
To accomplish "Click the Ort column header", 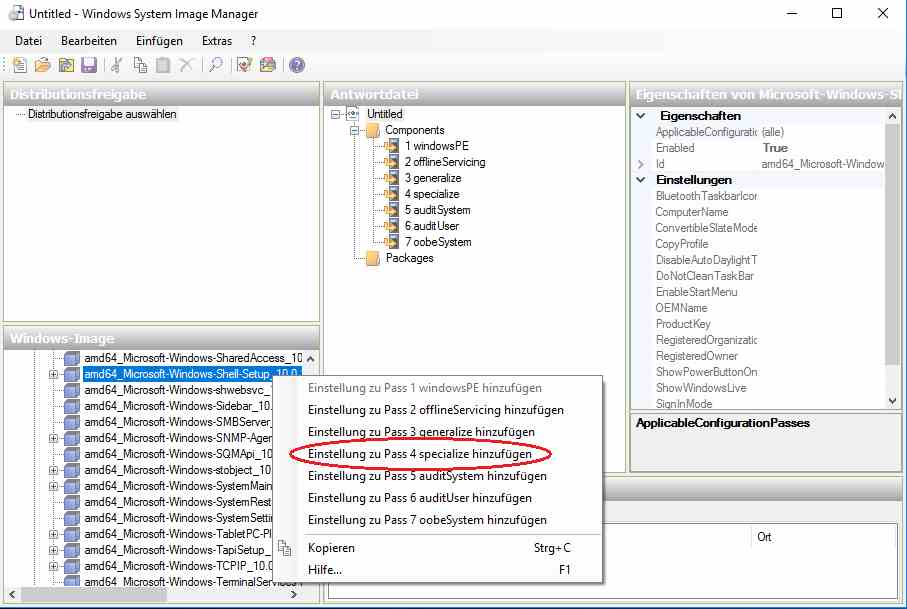I will (764, 537).
